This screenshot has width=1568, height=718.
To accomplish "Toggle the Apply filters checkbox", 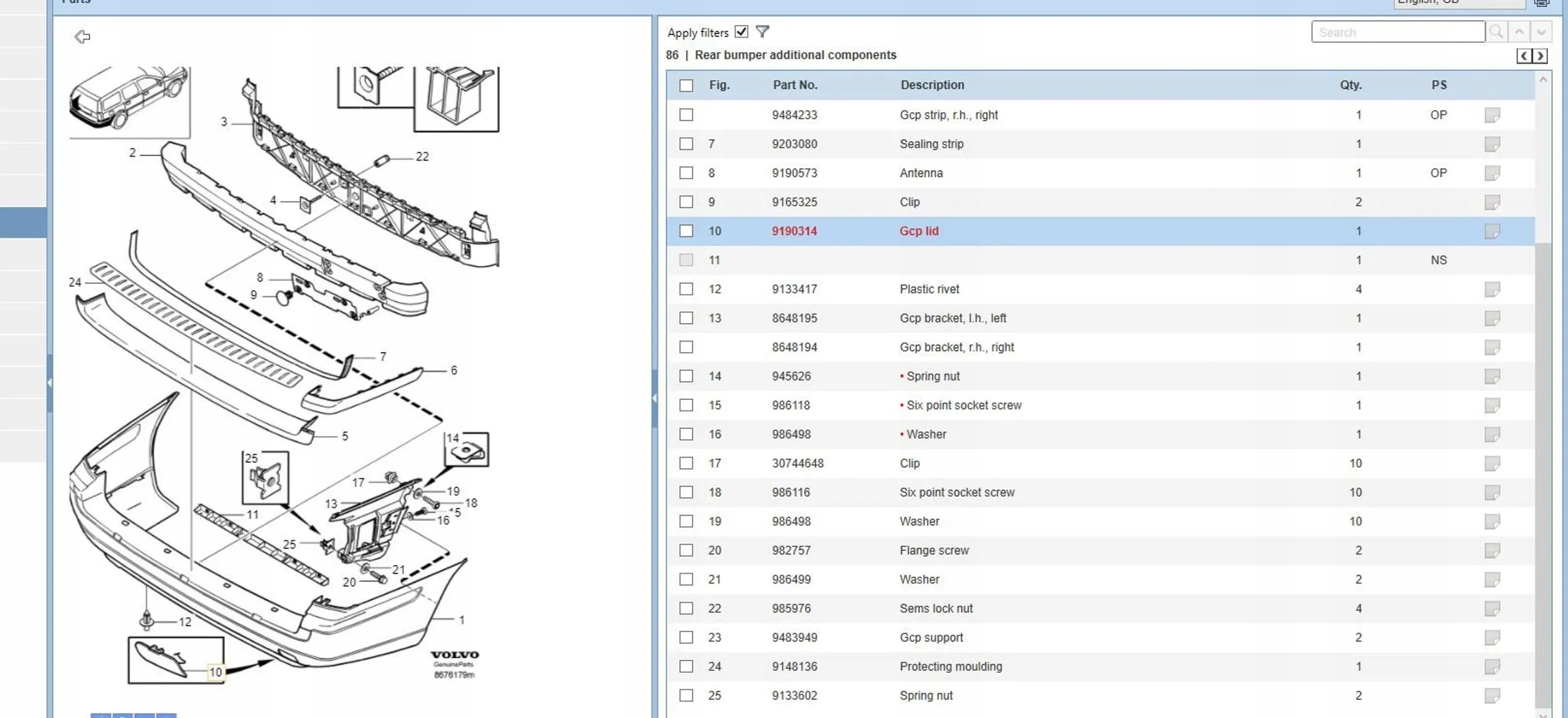I will (x=741, y=32).
